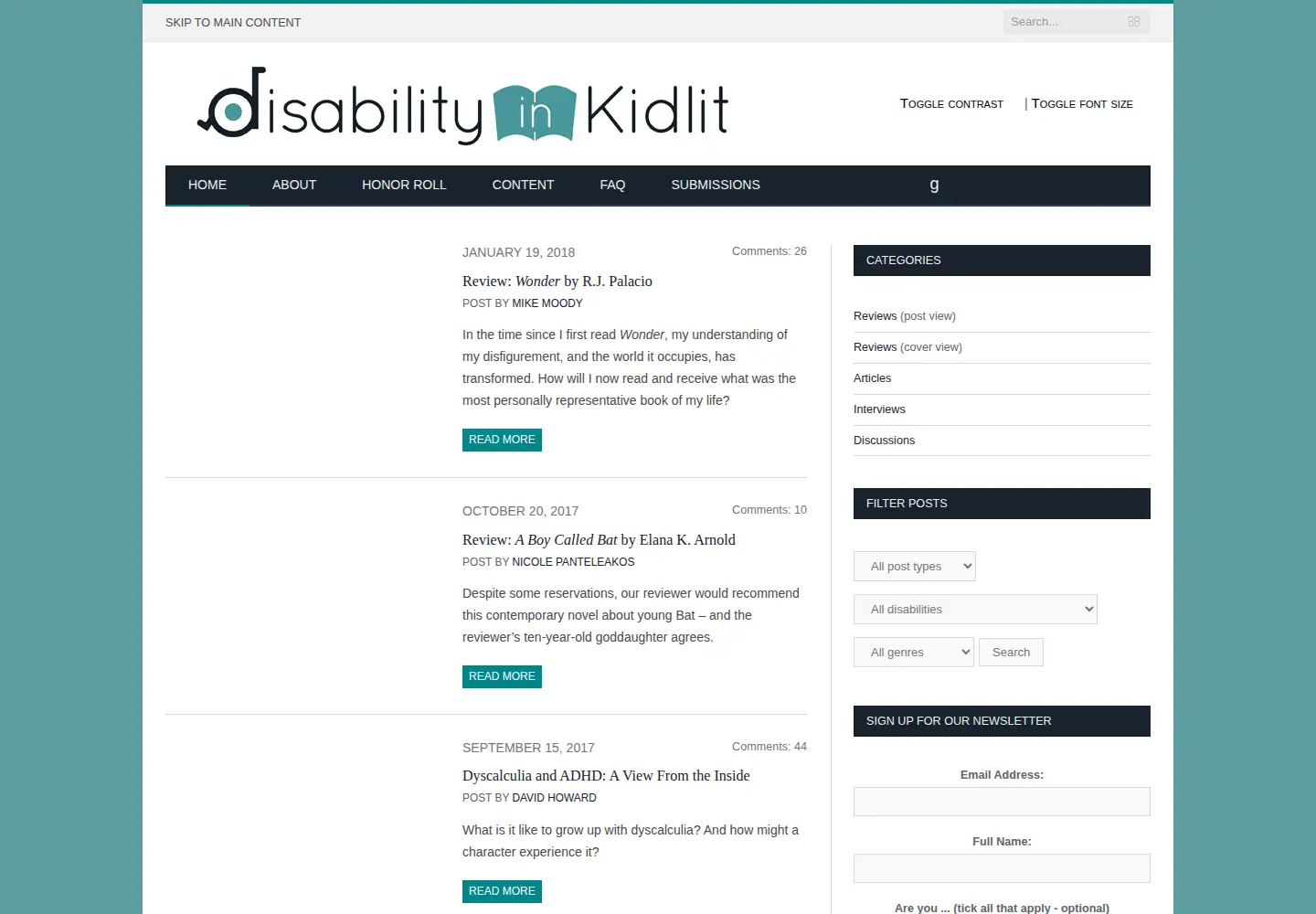Click the Full Name input field
Image resolution: width=1316 pixels, height=914 pixels.
[1002, 868]
